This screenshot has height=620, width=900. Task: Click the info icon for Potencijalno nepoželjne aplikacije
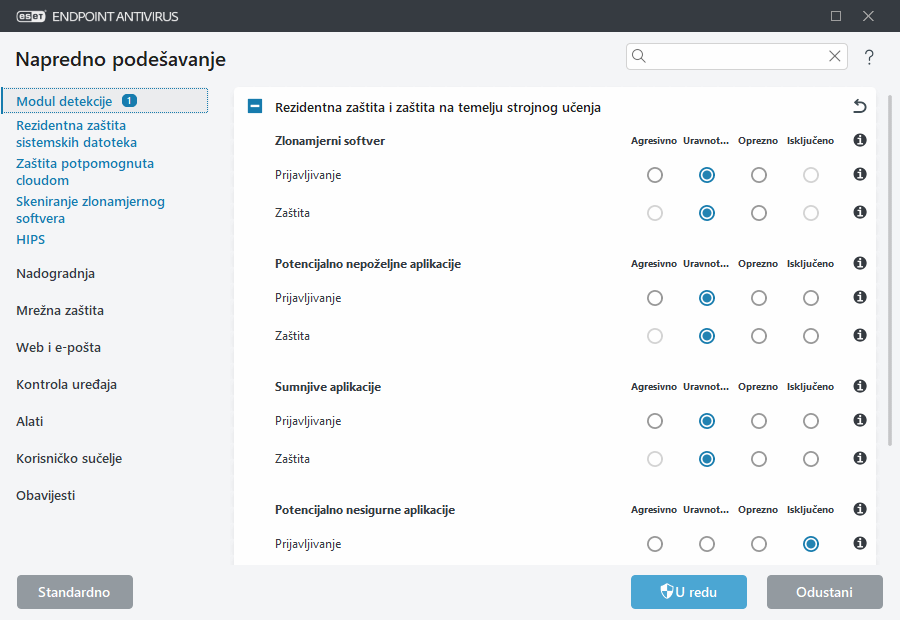coord(859,263)
